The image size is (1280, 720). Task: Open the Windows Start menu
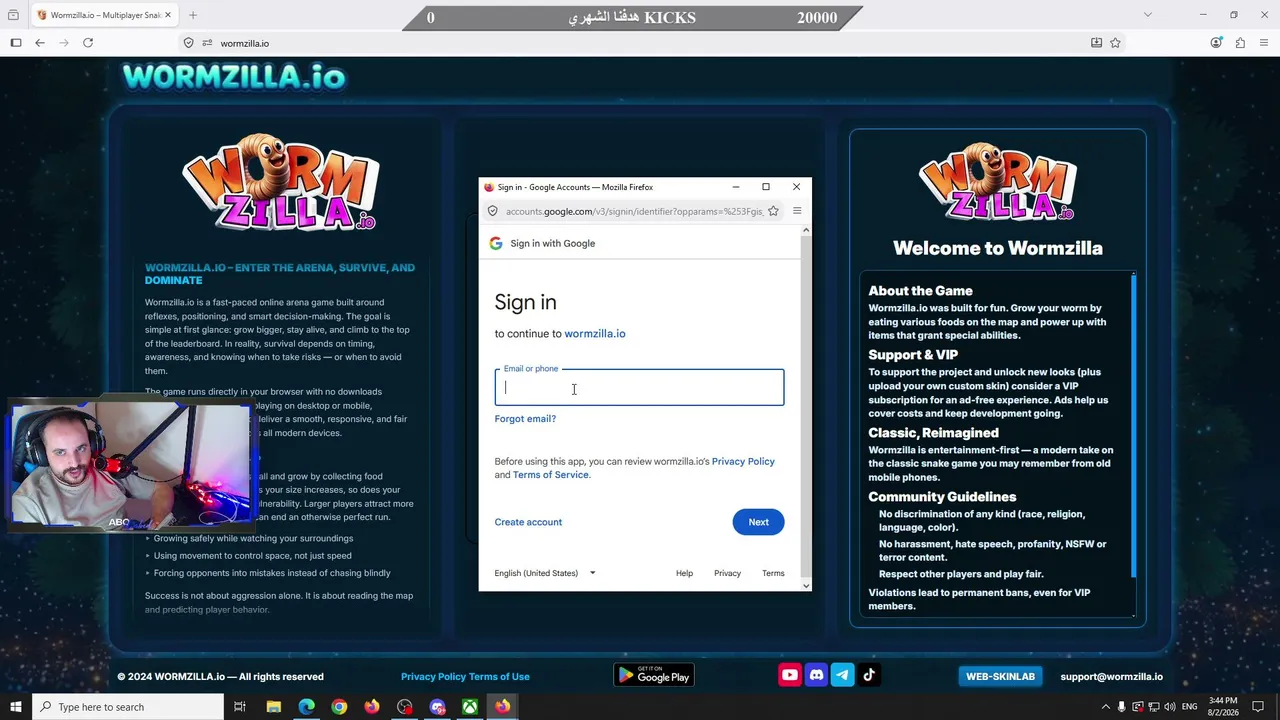16,707
